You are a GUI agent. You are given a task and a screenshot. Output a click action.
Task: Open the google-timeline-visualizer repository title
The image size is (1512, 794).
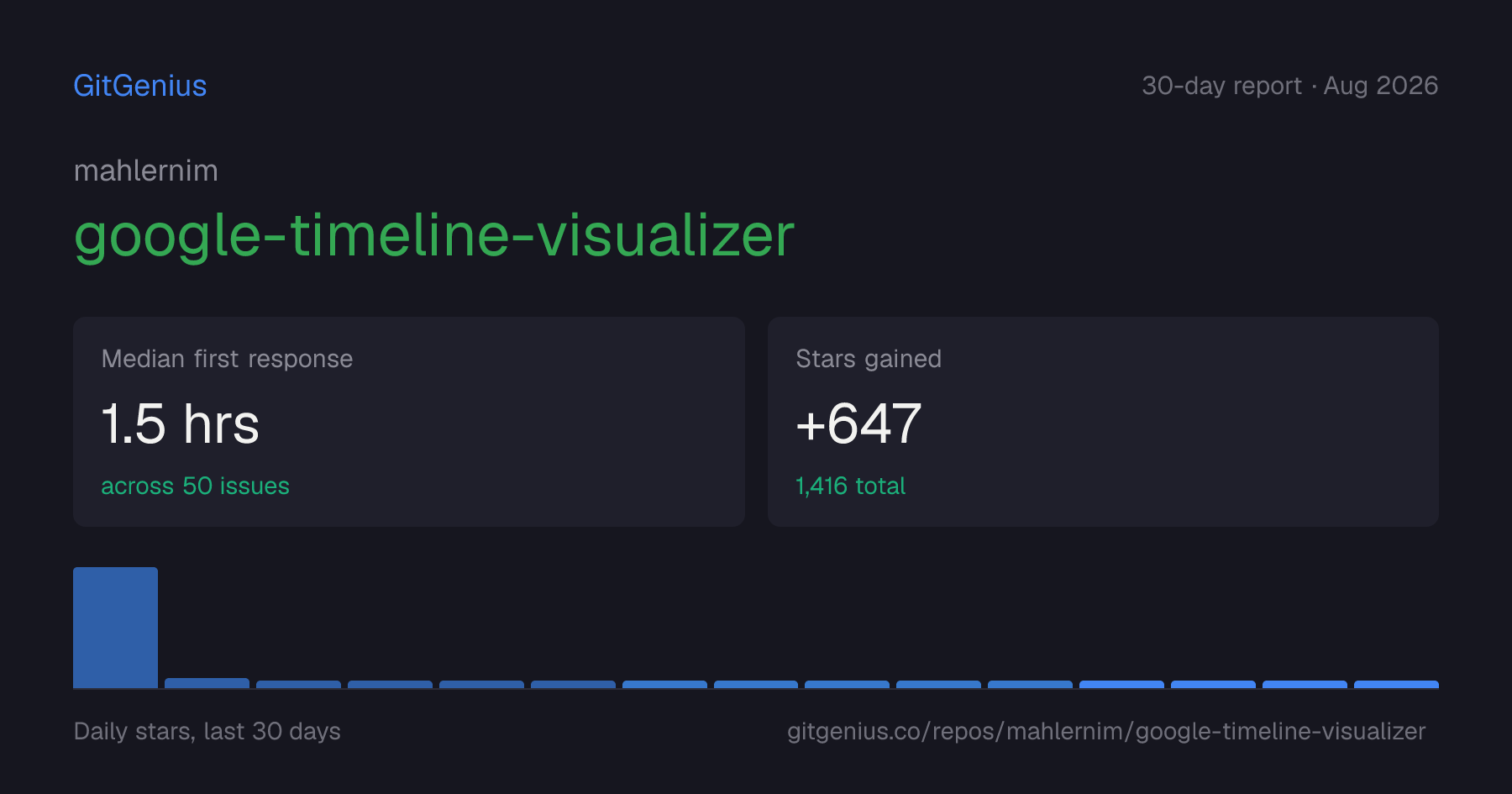pyautogui.click(x=434, y=236)
